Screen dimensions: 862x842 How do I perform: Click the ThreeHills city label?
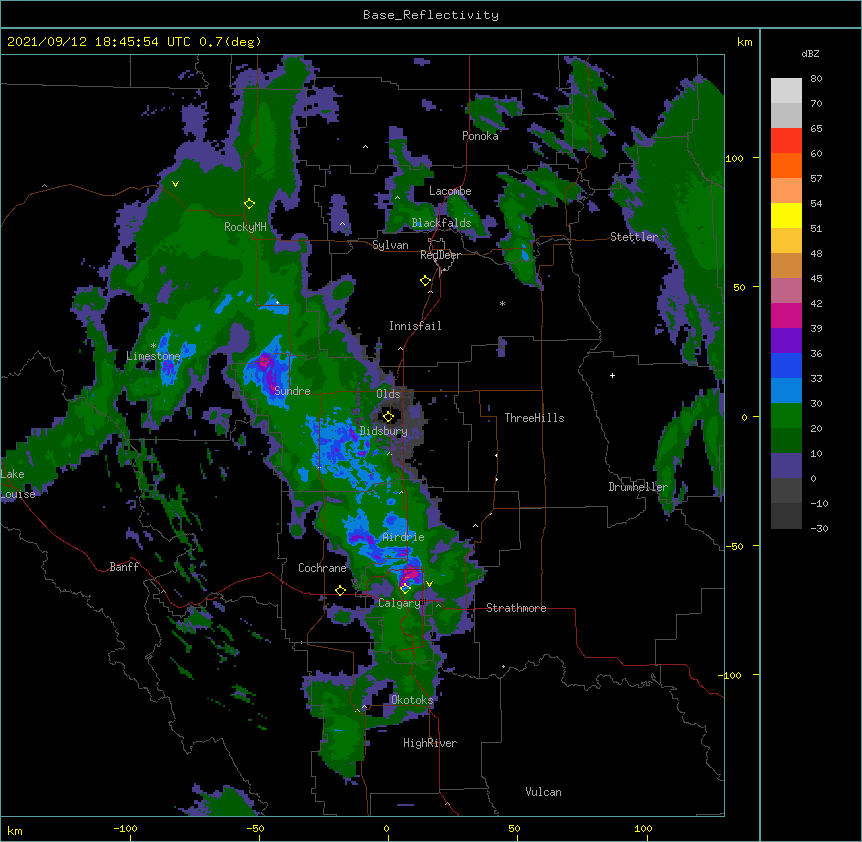click(x=534, y=418)
